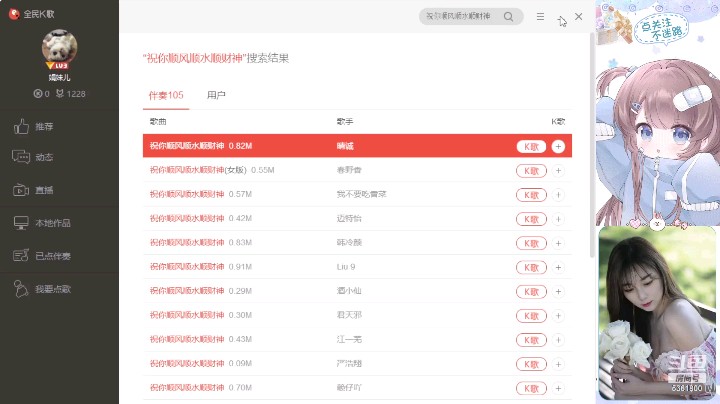
Task: Add Liu 9's 0.91M version with plus
Action: click(558, 267)
